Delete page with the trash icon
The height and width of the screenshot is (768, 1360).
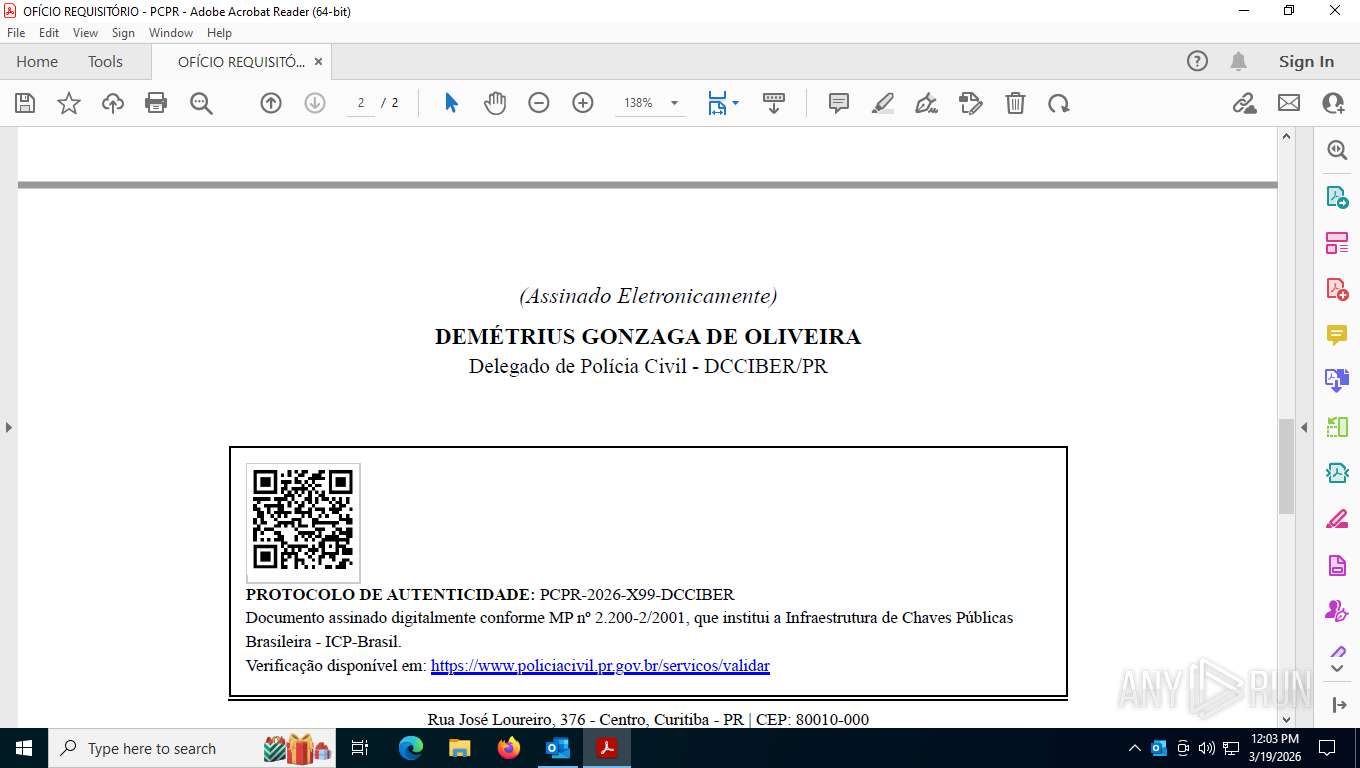[x=1015, y=103]
